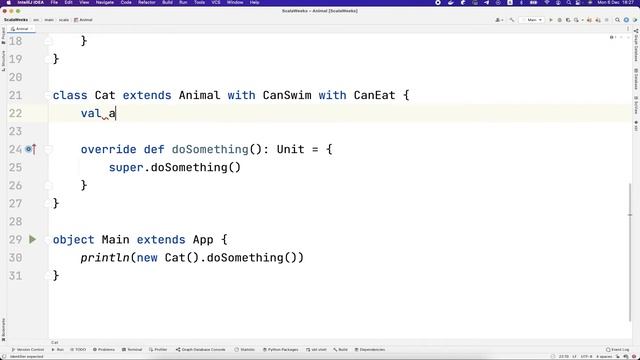Open the VCS menu
Screen dimensions: 640x360
click(x=216, y=2)
